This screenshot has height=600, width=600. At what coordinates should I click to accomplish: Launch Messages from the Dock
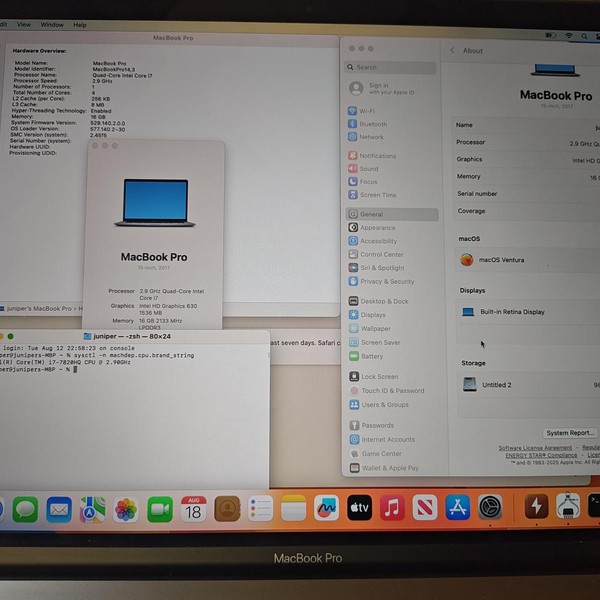coord(25,509)
